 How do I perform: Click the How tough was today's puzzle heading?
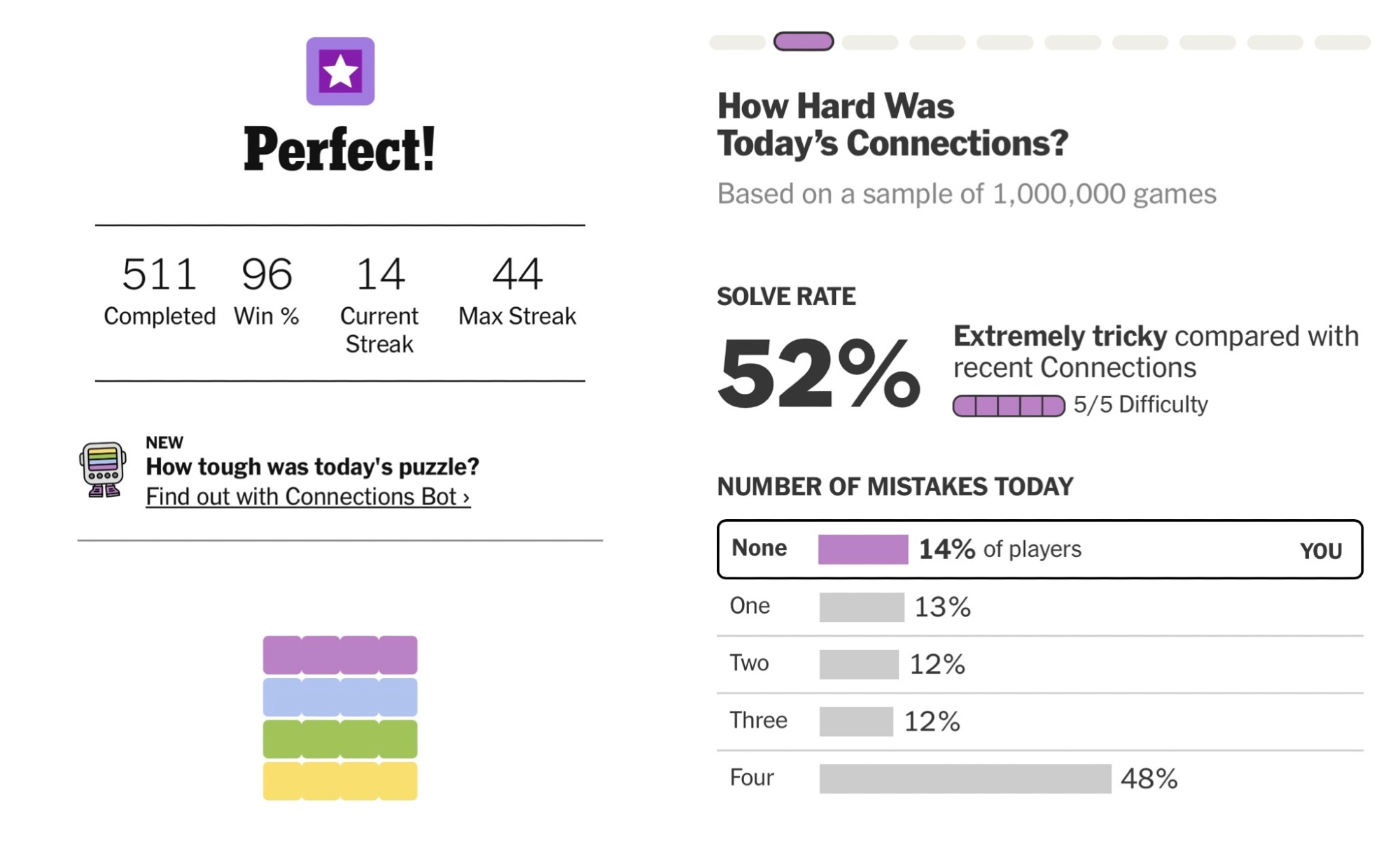coord(312,467)
